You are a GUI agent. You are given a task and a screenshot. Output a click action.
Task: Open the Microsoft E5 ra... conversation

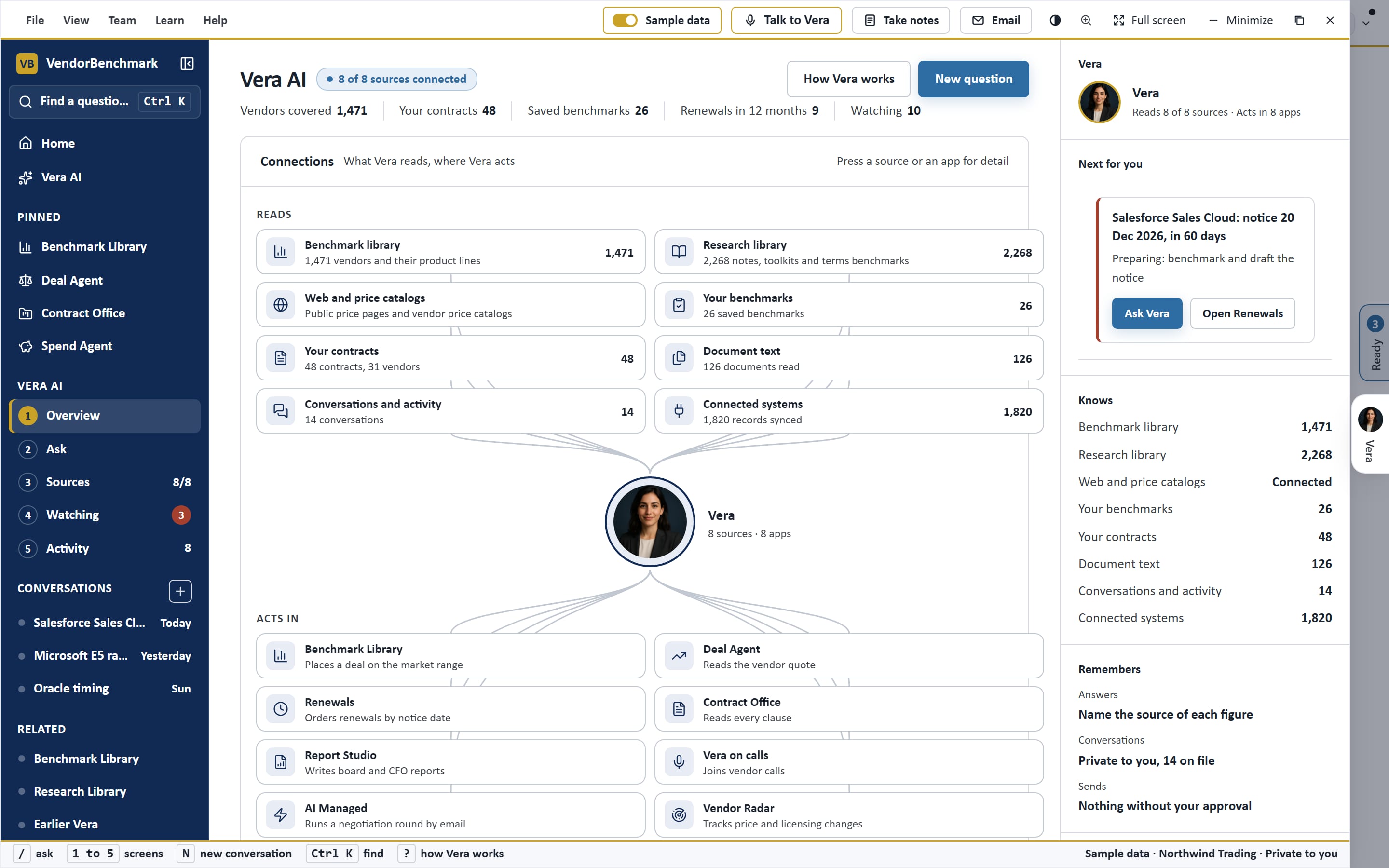(x=105, y=656)
